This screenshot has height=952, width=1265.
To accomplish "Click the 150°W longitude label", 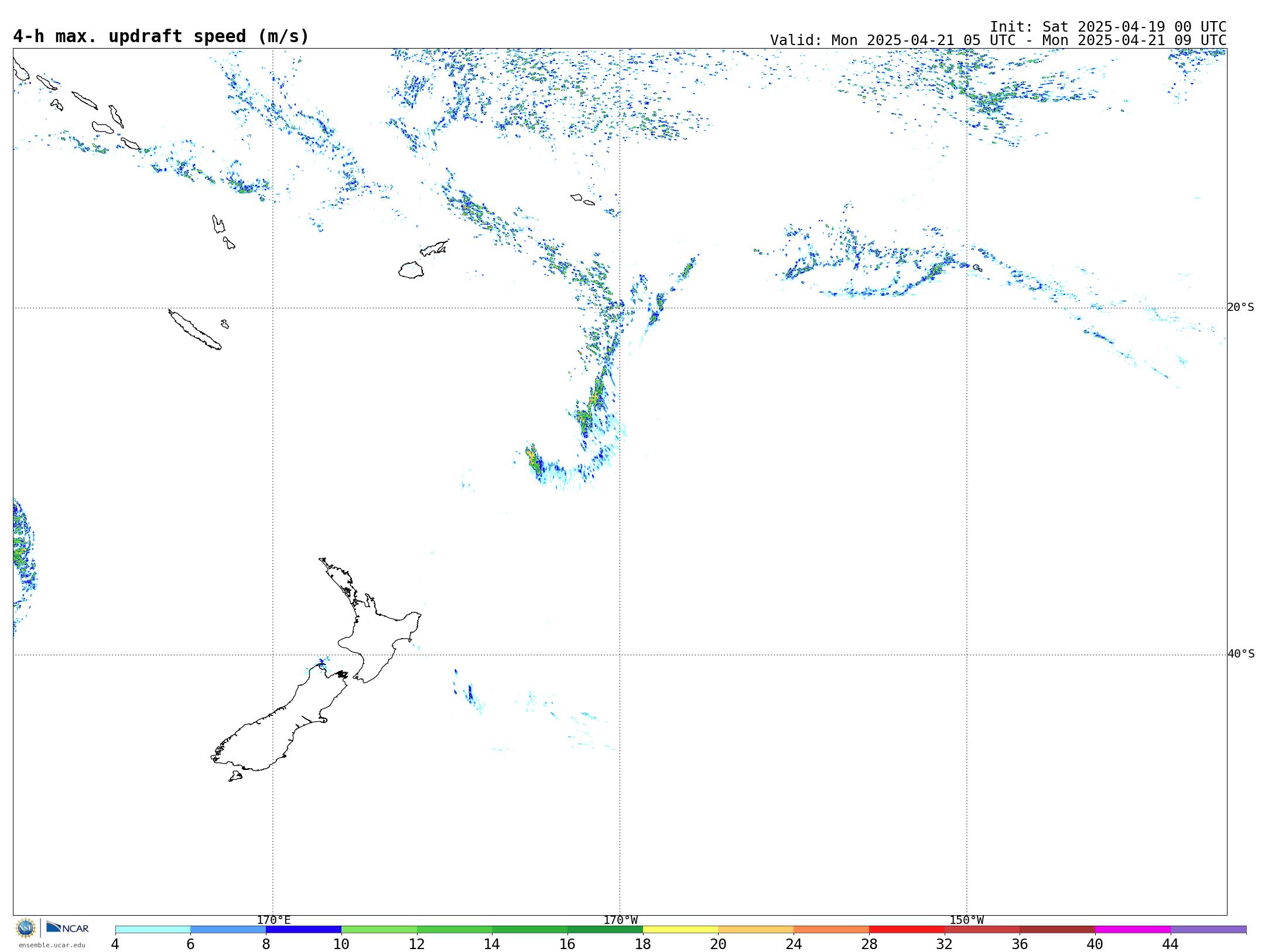I will pyautogui.click(x=967, y=920).
